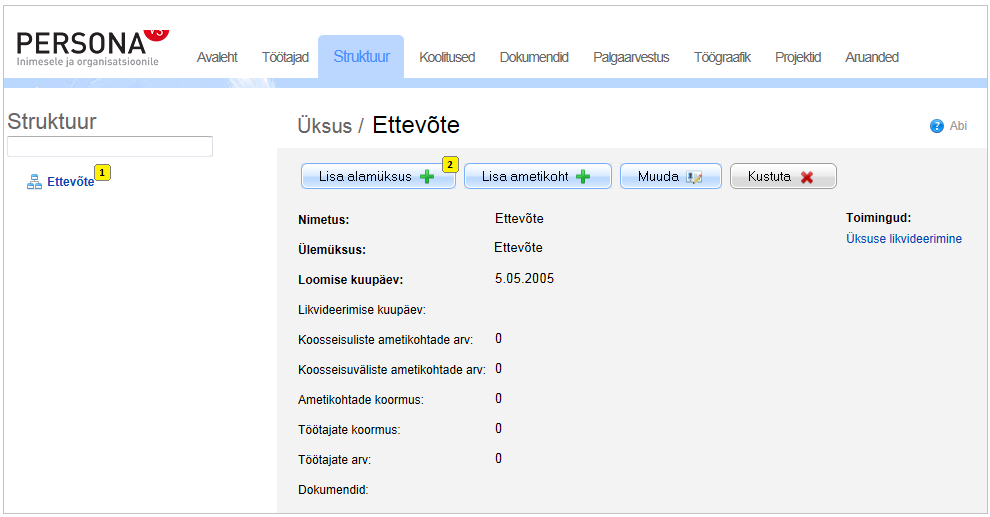View the Aruanded tab
The image size is (990, 517).
click(872, 57)
